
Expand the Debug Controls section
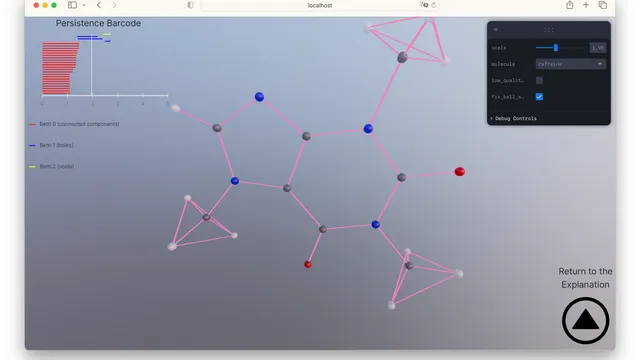[514, 118]
